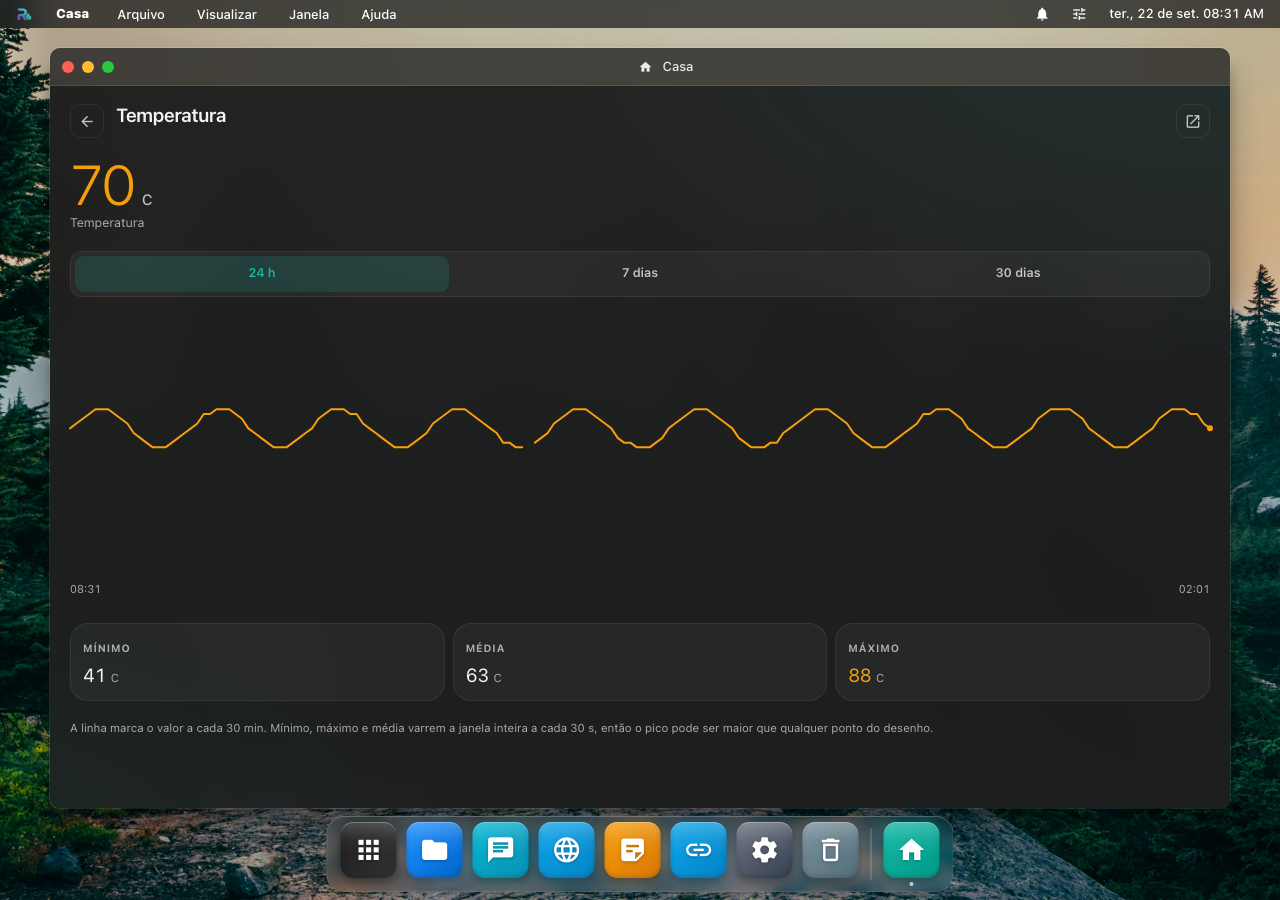
Task: Click the Temperatura page heading
Action: tap(171, 116)
